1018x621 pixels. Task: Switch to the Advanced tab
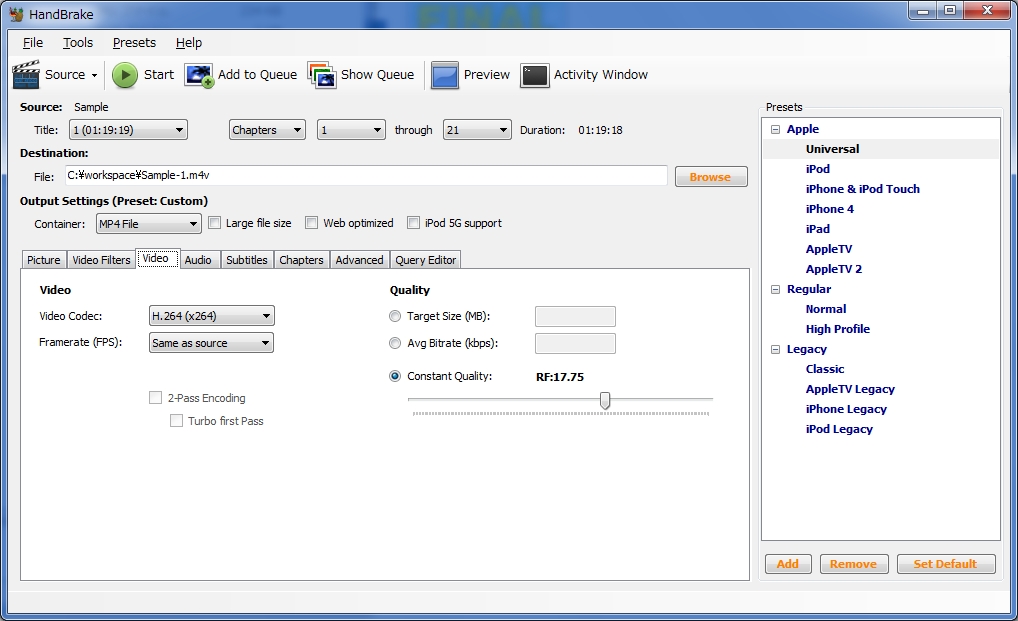359,260
